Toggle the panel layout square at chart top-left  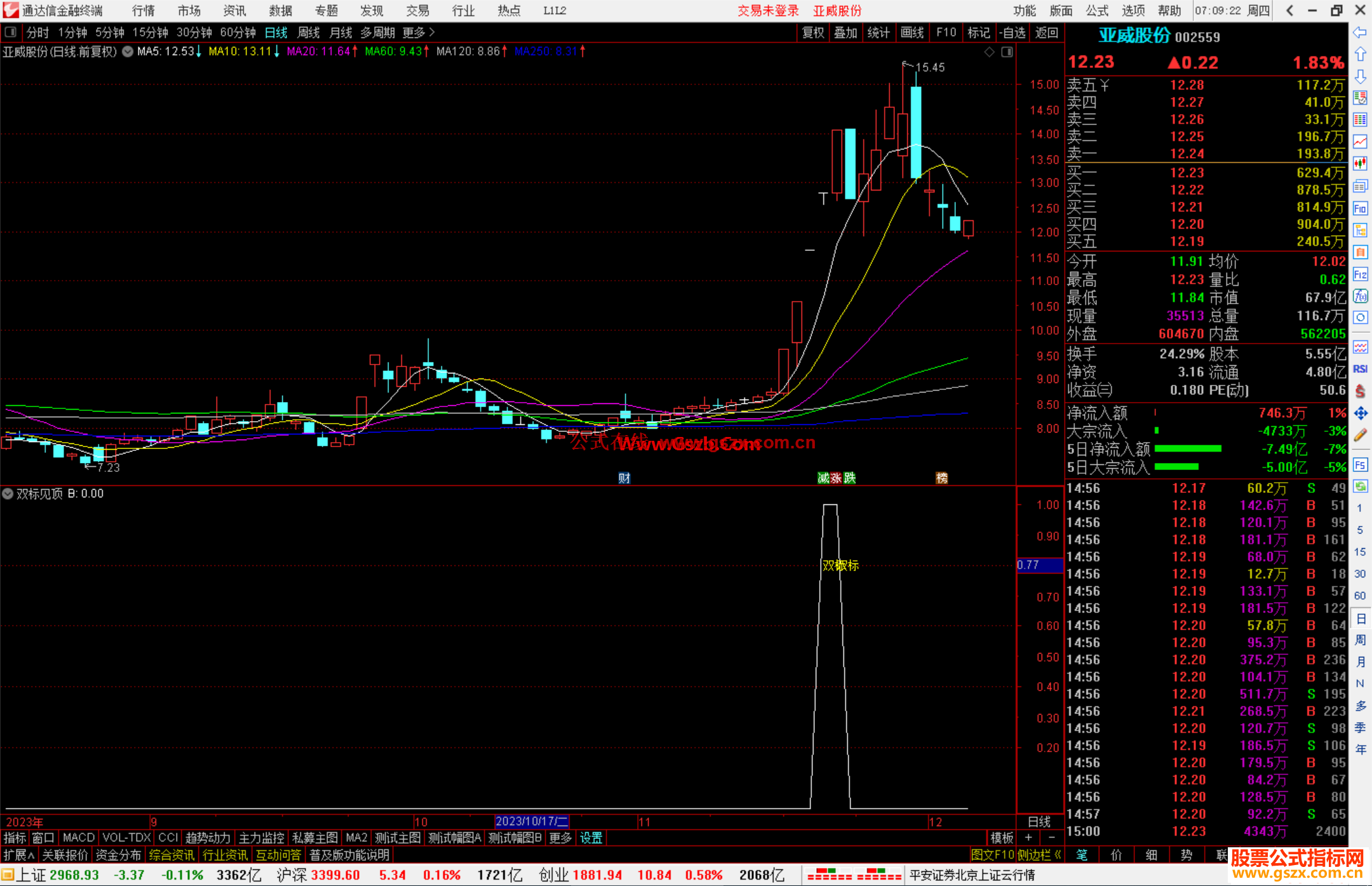point(11,32)
